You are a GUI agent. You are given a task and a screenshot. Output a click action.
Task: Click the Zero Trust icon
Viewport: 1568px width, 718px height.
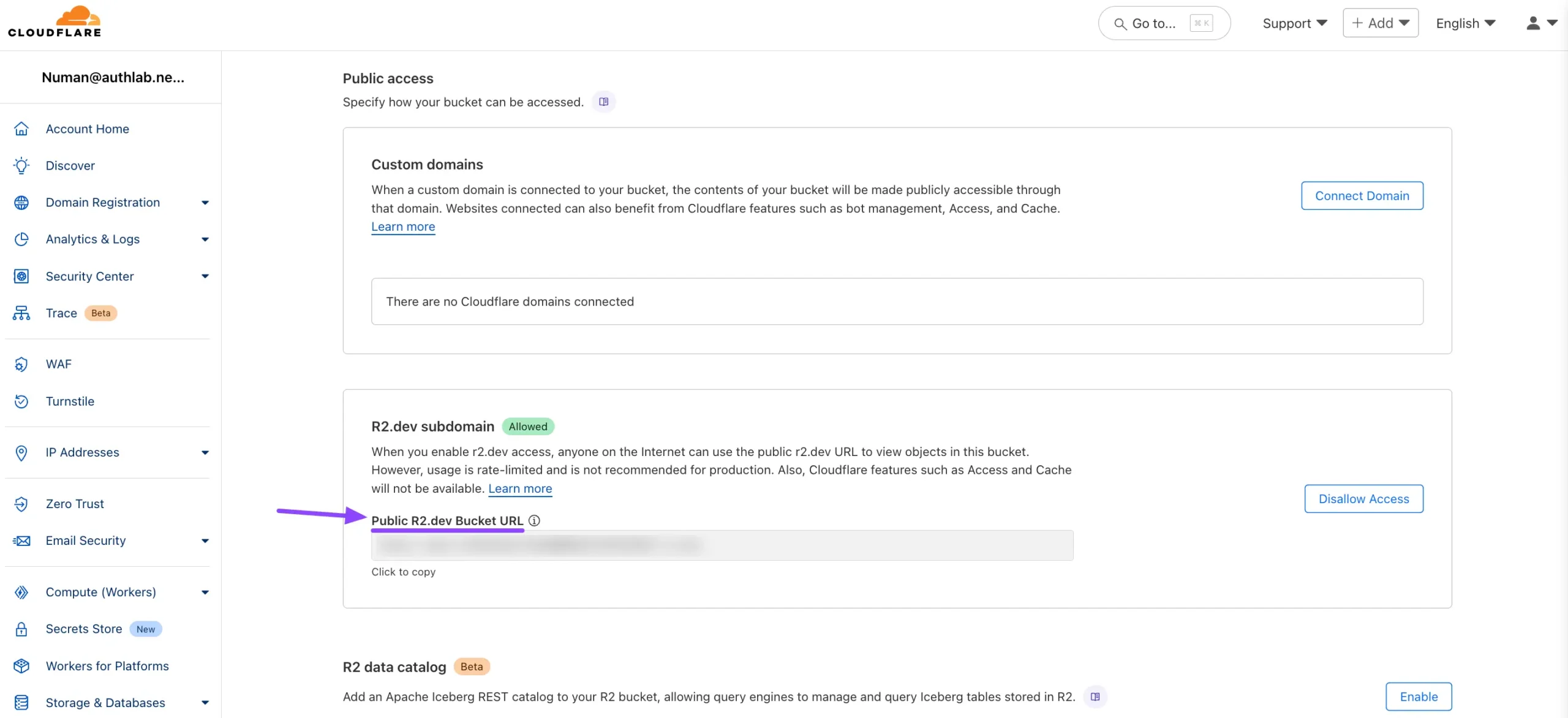(21, 504)
